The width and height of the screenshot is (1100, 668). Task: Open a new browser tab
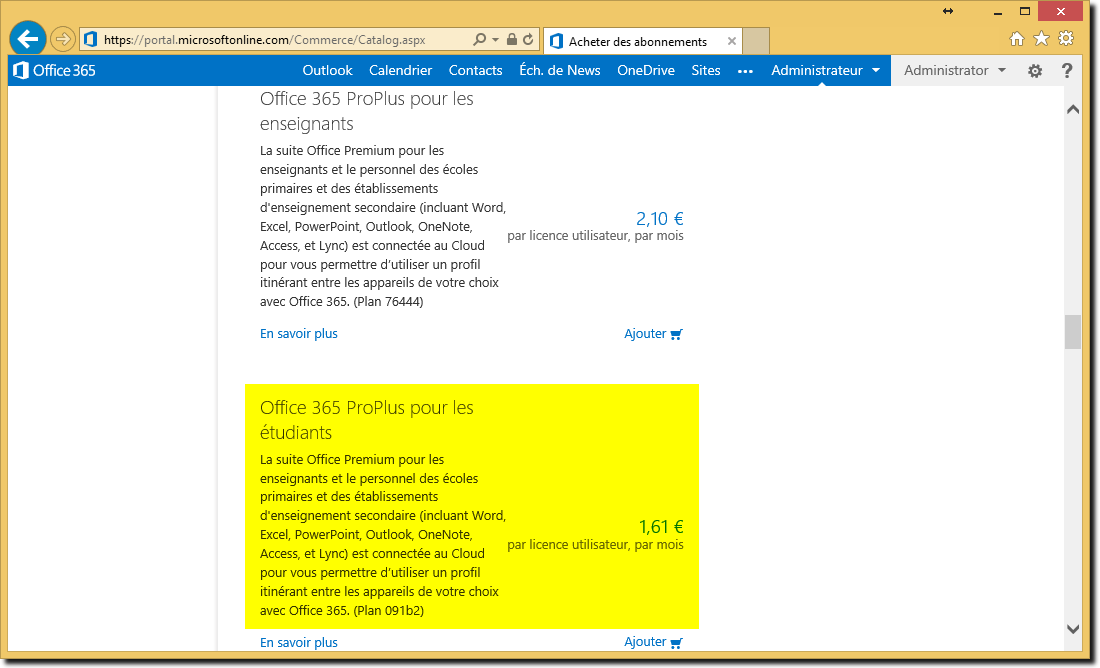click(x=756, y=41)
